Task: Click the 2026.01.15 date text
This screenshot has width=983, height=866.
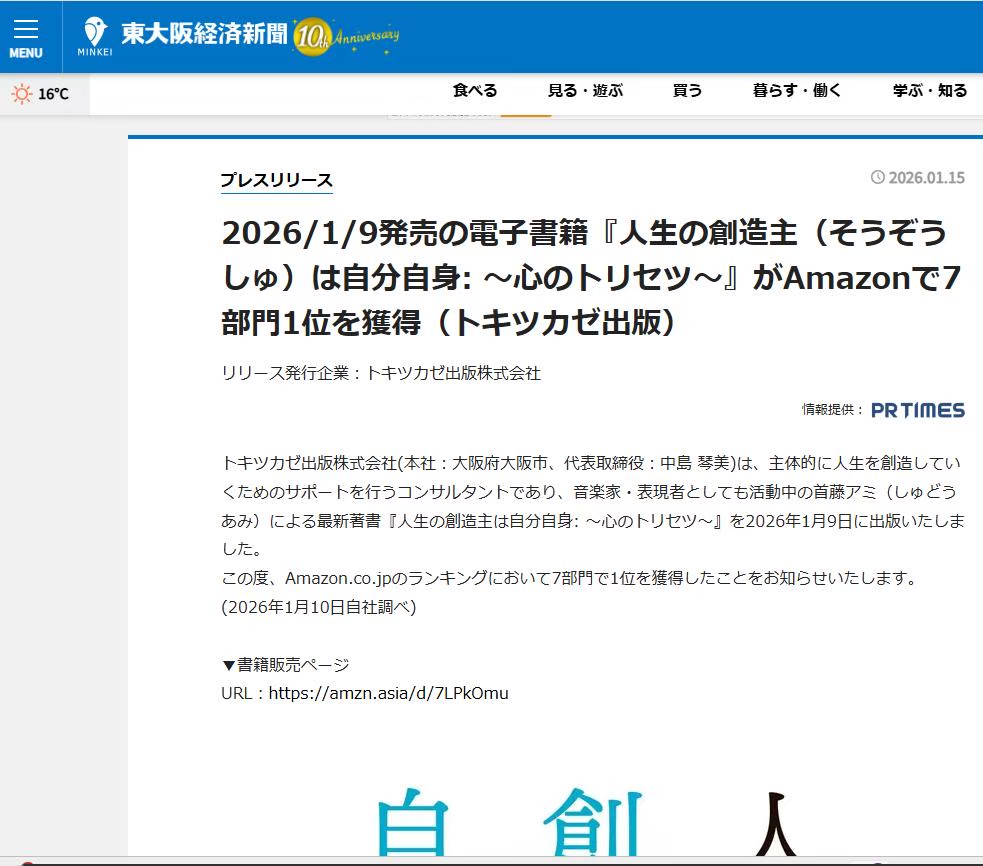Action: [x=927, y=177]
